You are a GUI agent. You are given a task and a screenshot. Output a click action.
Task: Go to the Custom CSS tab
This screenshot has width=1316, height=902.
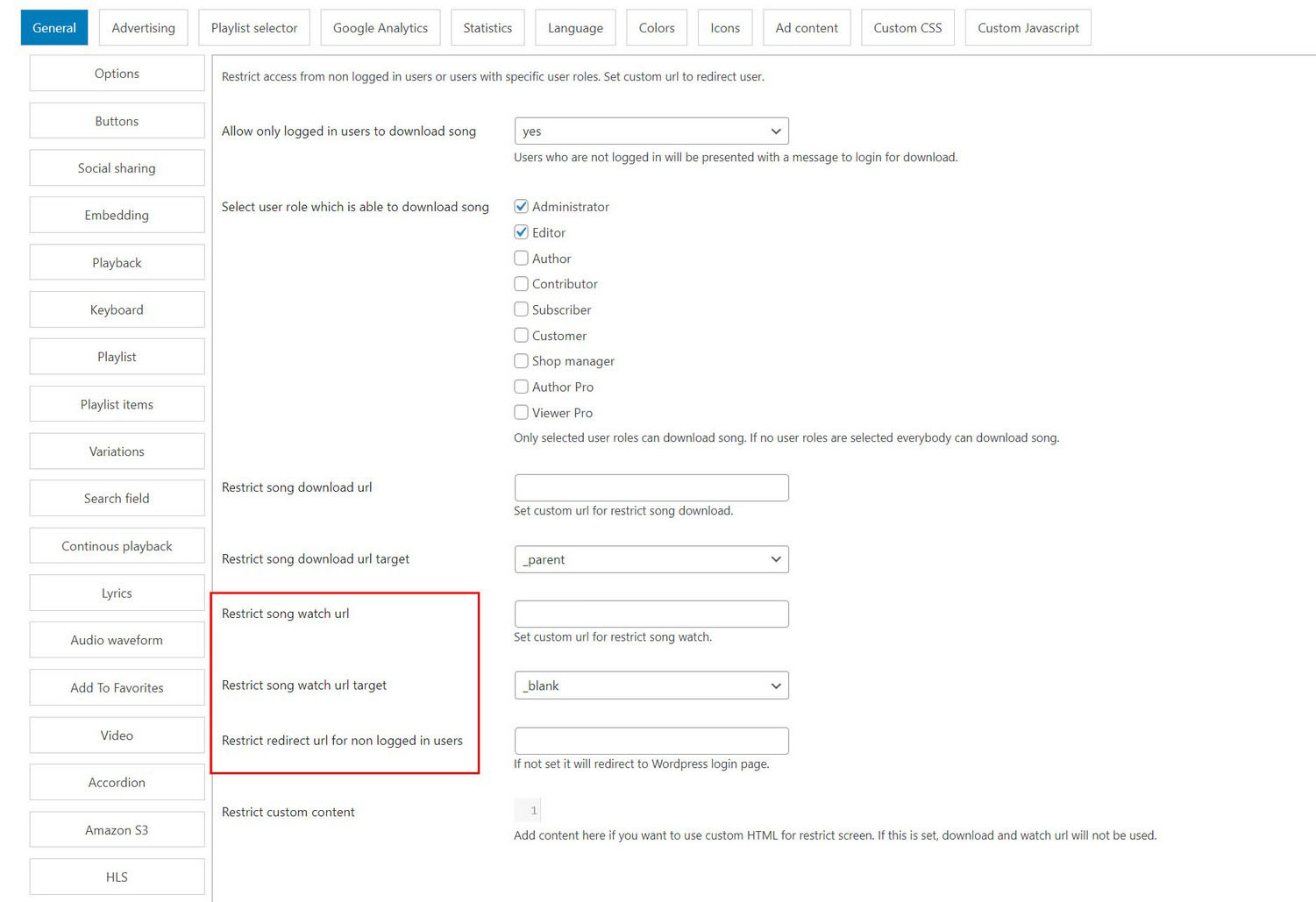907,28
